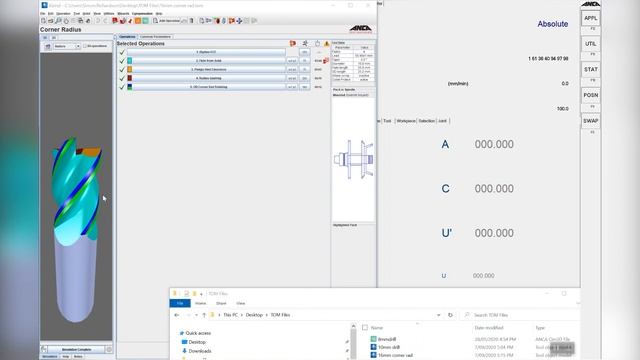Click the Open file toolbar icon

51,21
